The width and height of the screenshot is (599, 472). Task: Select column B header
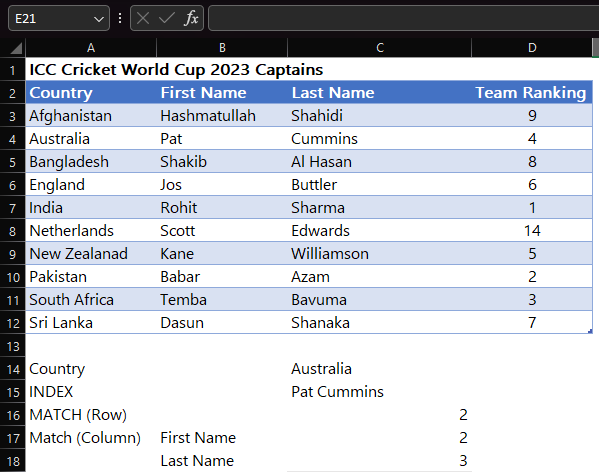click(x=222, y=48)
